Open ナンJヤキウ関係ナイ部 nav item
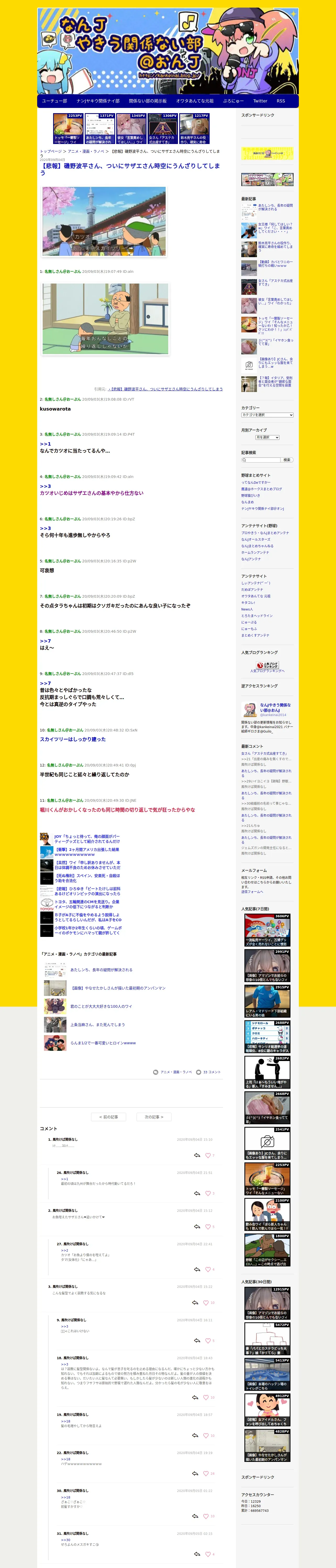 pos(98,101)
